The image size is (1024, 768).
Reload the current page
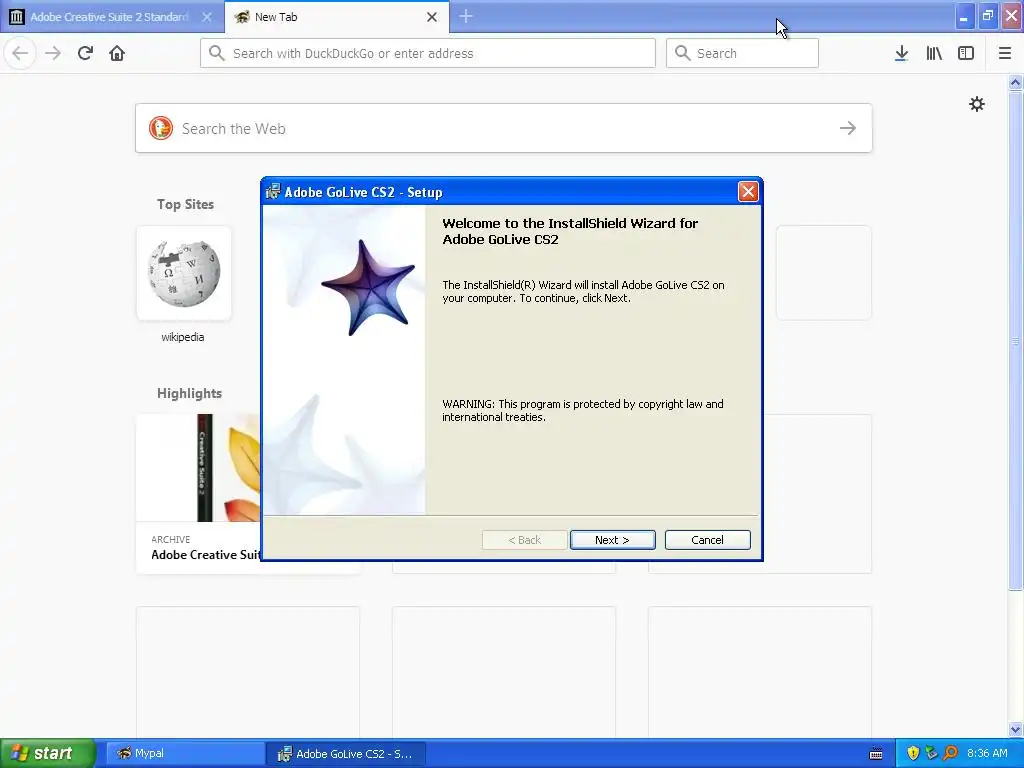click(85, 53)
